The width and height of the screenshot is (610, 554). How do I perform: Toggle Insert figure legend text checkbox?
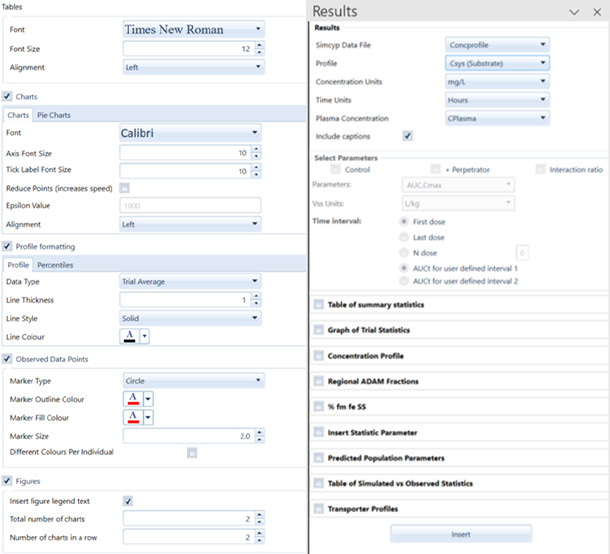128,501
